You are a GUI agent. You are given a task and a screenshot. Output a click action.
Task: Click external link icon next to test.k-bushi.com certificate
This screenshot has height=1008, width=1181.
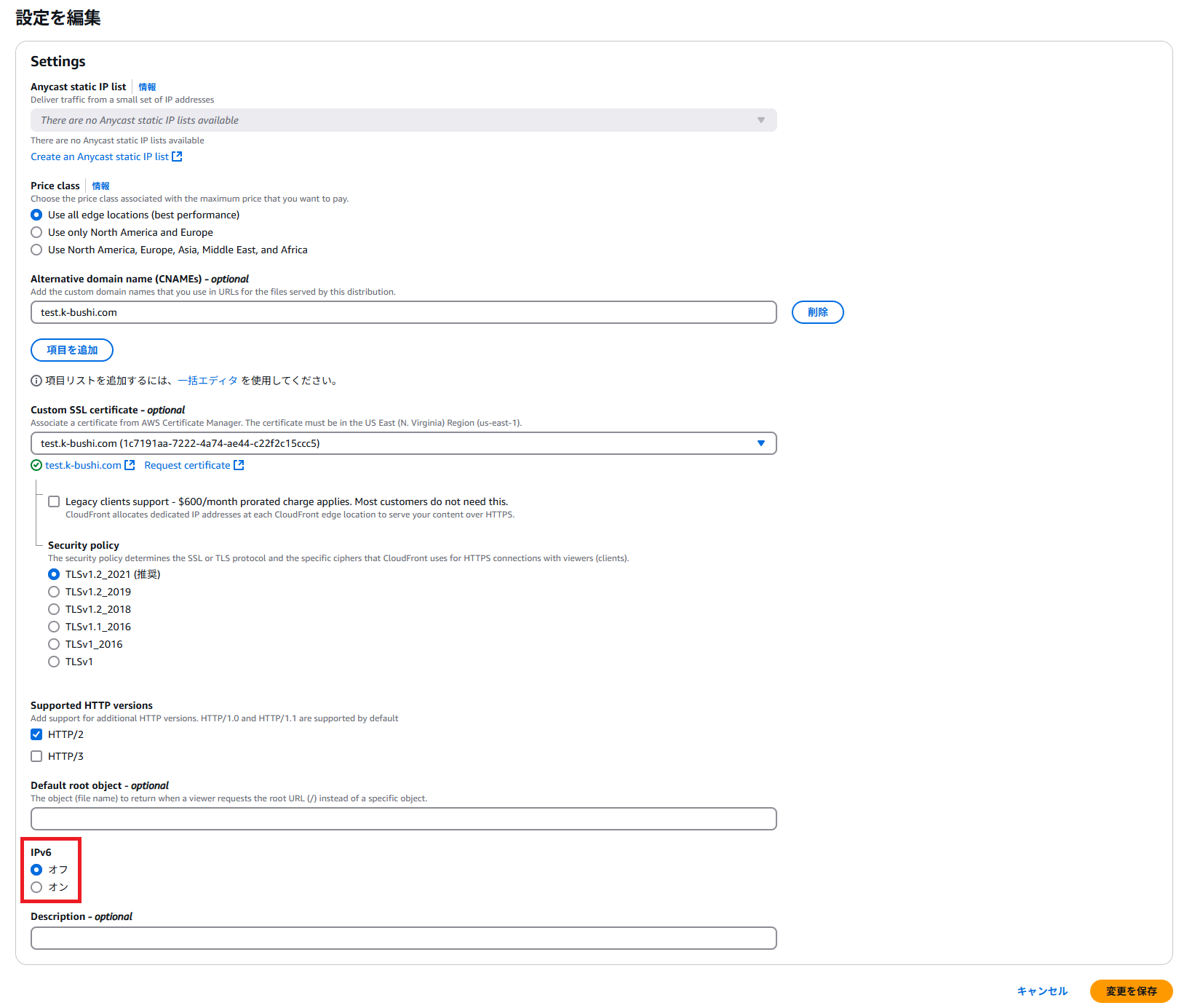click(x=130, y=465)
